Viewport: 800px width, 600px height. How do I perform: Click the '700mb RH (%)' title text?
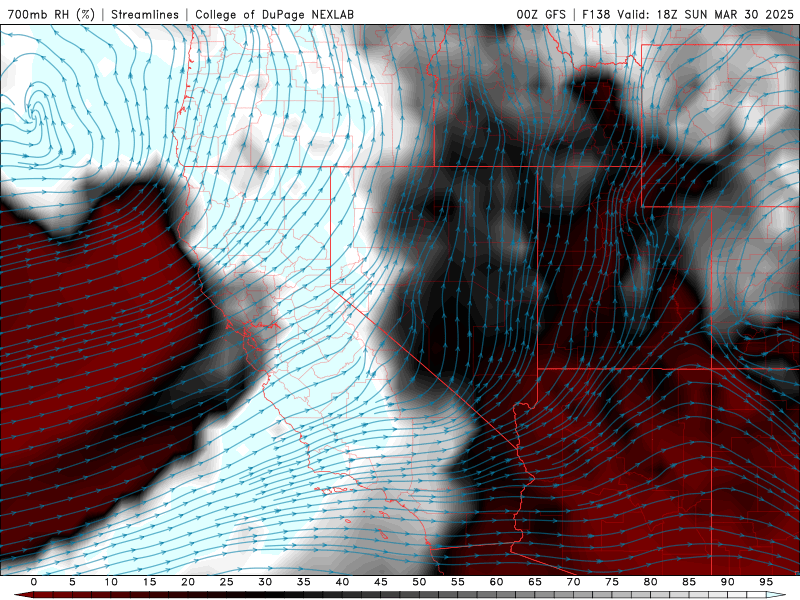[51, 14]
